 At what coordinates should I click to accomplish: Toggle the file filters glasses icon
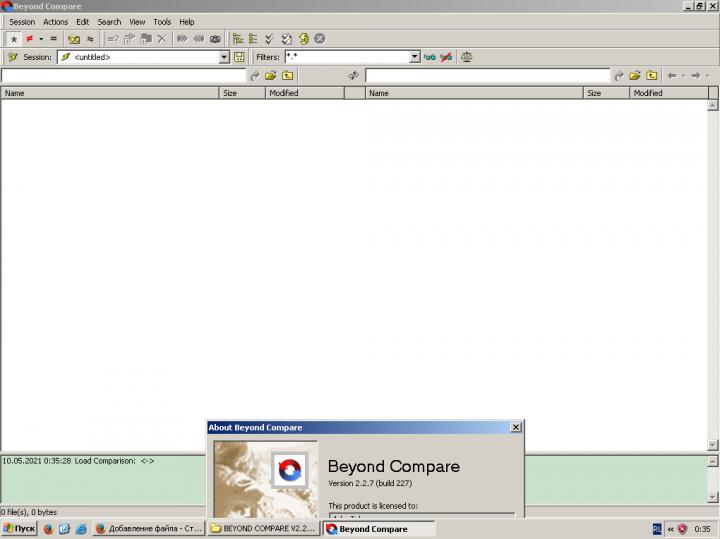pyautogui.click(x=430, y=57)
